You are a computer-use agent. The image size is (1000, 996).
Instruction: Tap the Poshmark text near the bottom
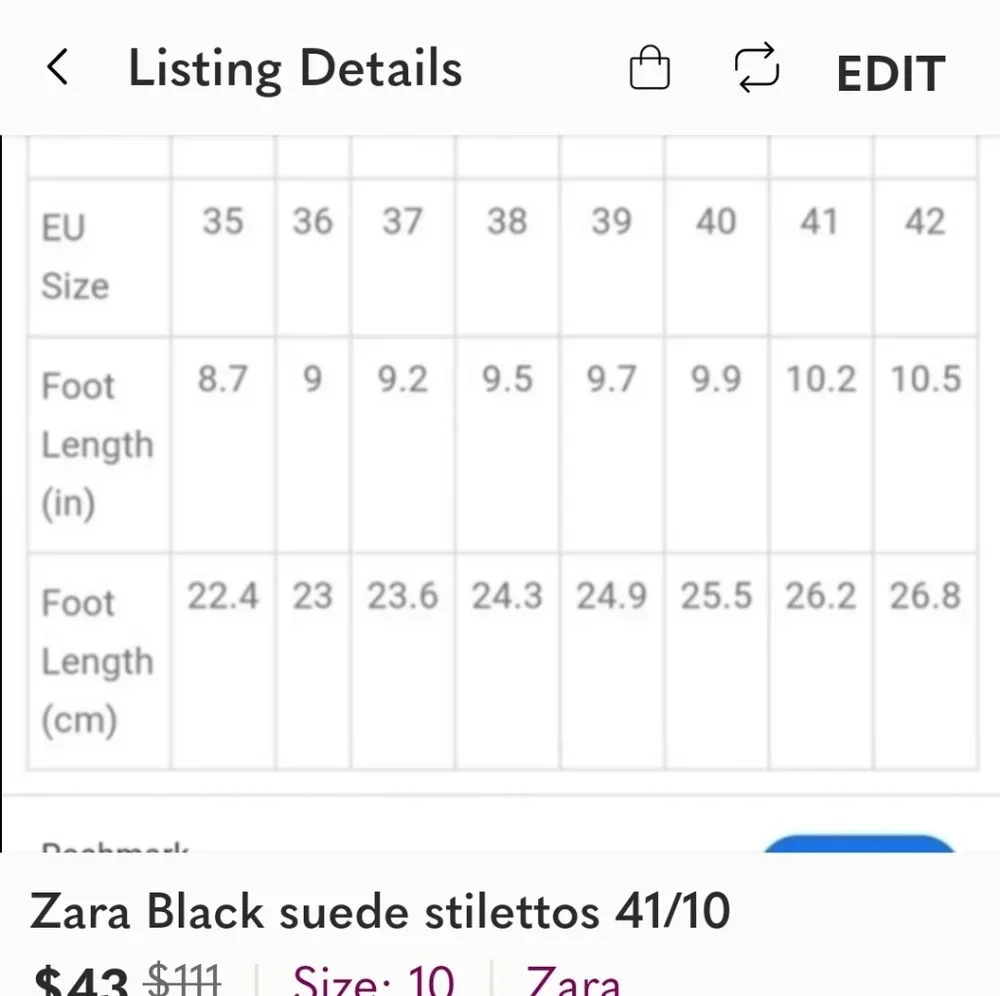click(x=115, y=851)
